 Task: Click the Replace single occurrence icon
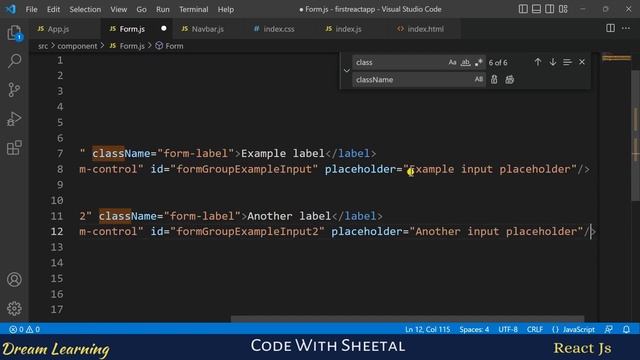coord(494,80)
